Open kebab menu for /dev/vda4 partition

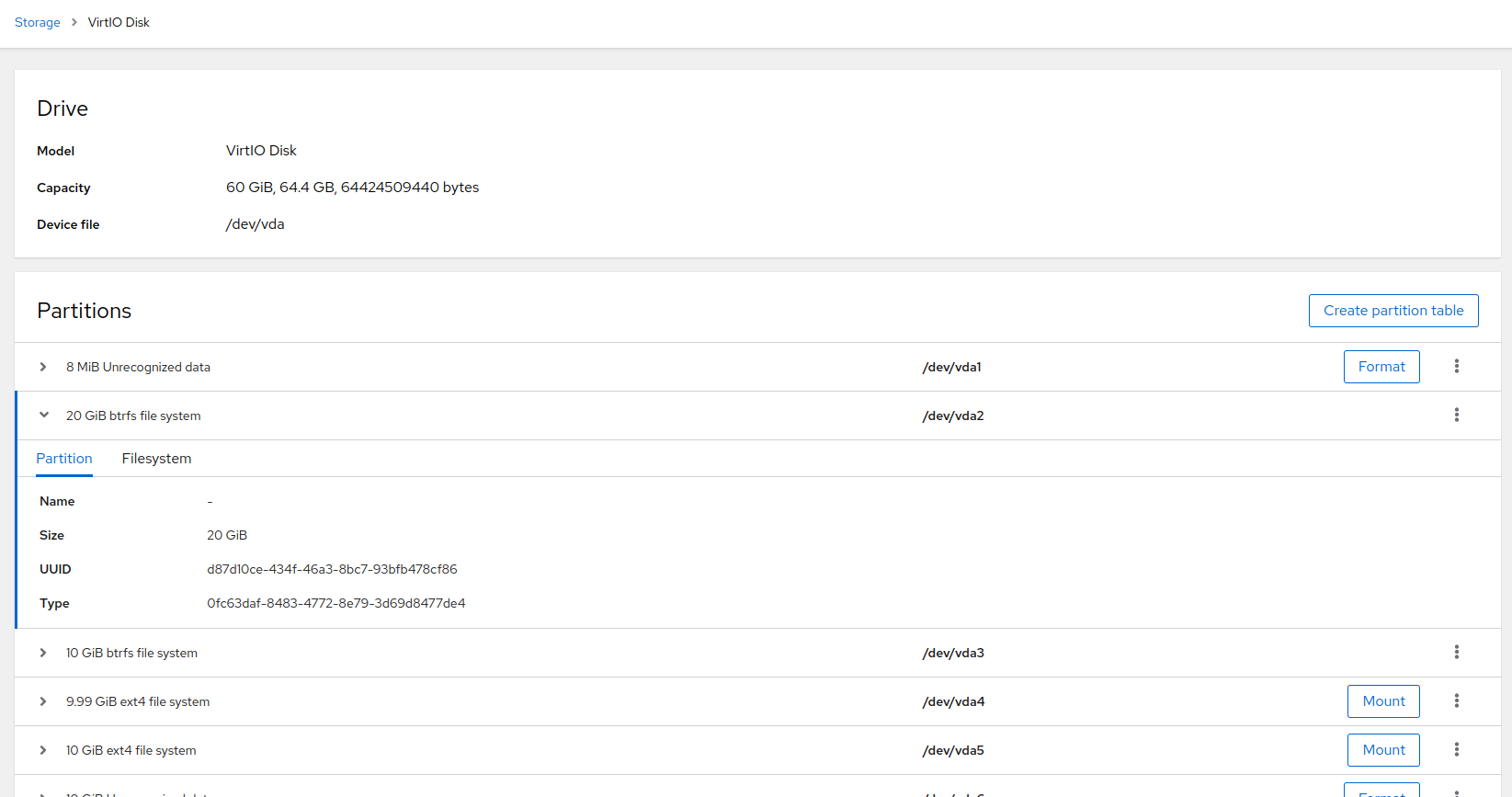(1456, 701)
